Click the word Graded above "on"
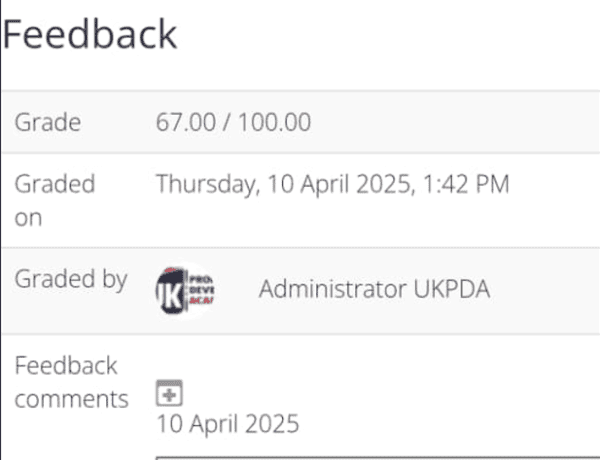Image resolution: width=600 pixels, height=460 pixels. tap(55, 184)
